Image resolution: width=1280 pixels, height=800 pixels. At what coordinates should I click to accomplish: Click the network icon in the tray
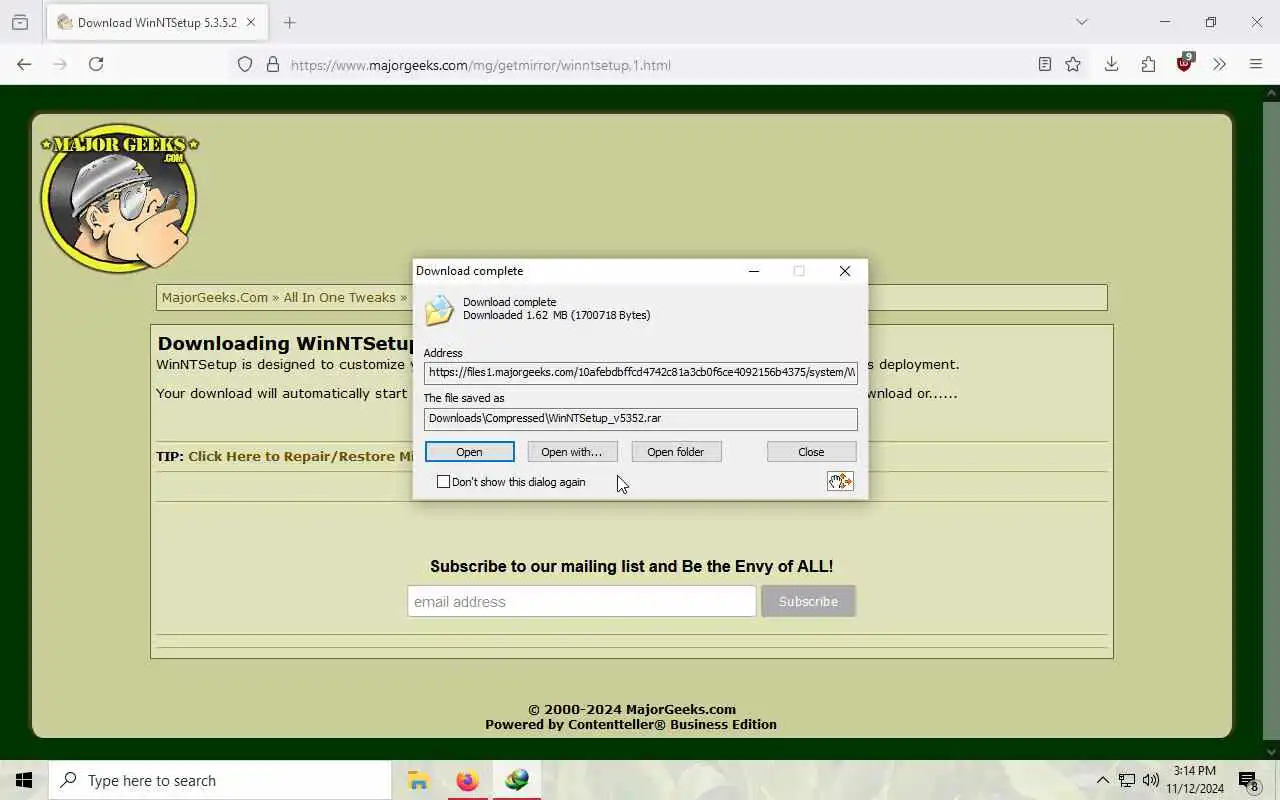(1127, 780)
